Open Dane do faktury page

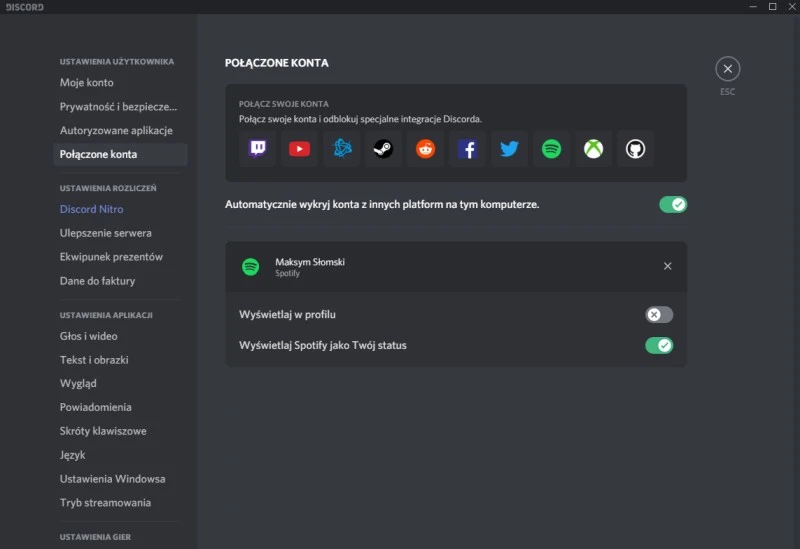click(120, 281)
